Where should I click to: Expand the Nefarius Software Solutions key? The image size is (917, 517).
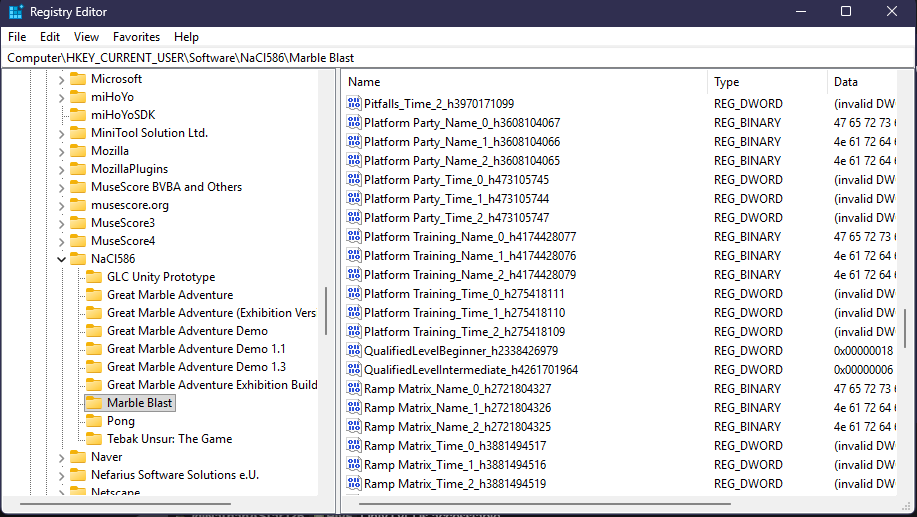61,475
